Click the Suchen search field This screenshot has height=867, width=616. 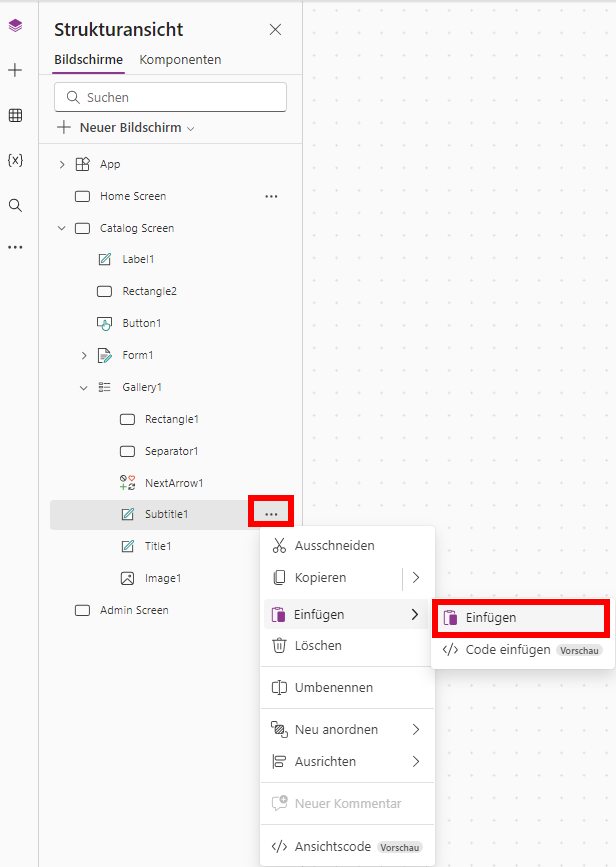tap(170, 97)
